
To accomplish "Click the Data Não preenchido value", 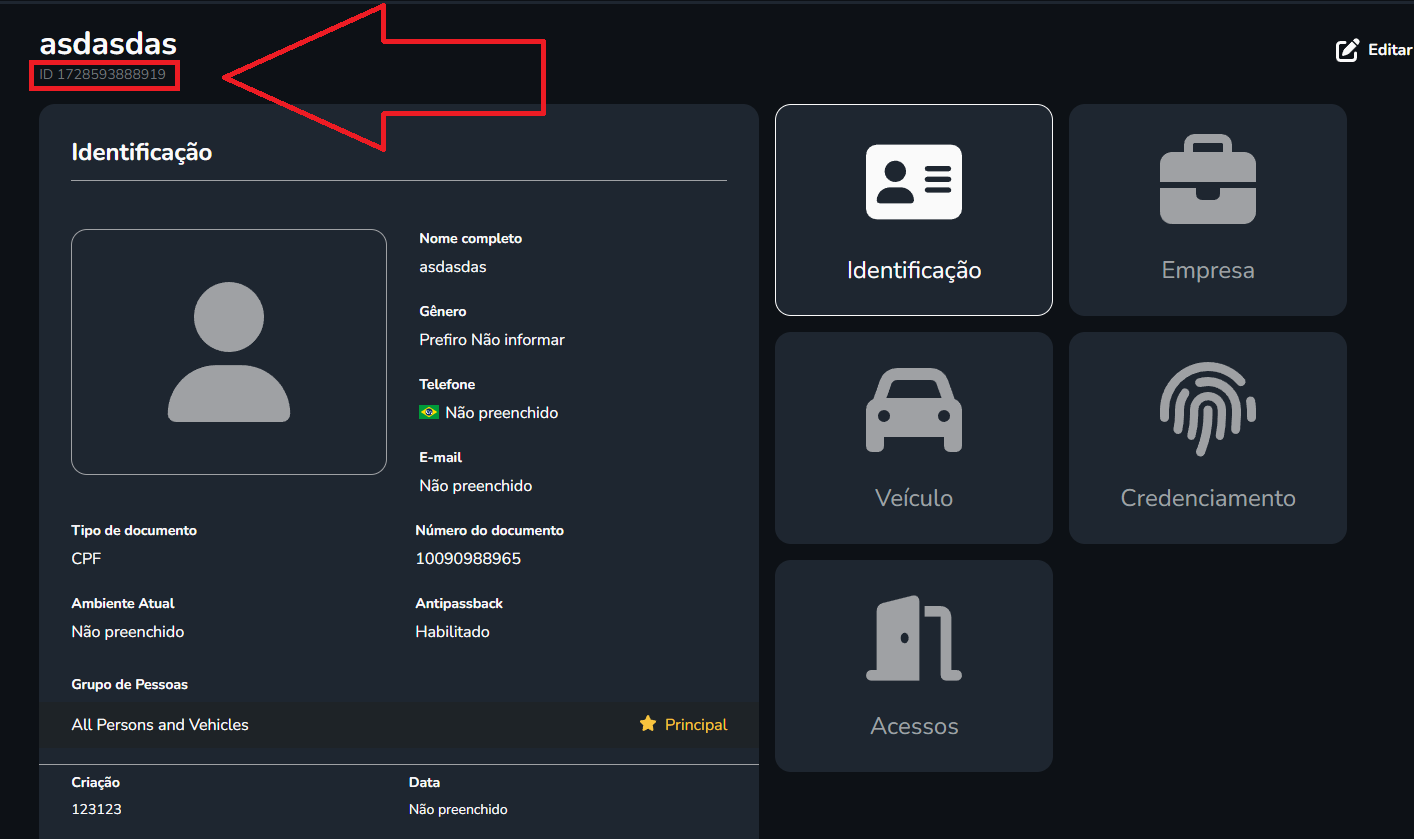I will 458,809.
